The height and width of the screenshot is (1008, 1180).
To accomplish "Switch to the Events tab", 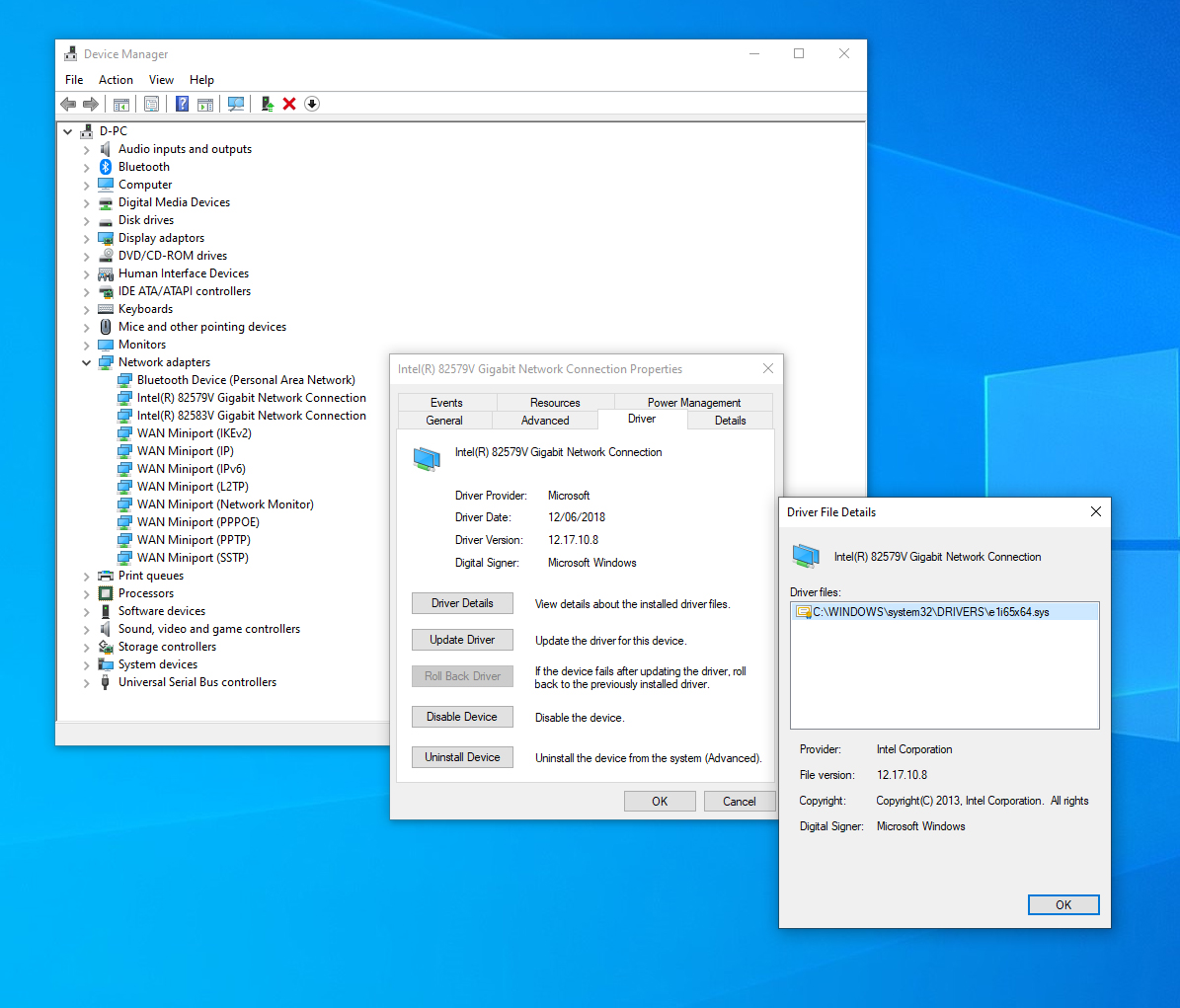I will point(447,403).
